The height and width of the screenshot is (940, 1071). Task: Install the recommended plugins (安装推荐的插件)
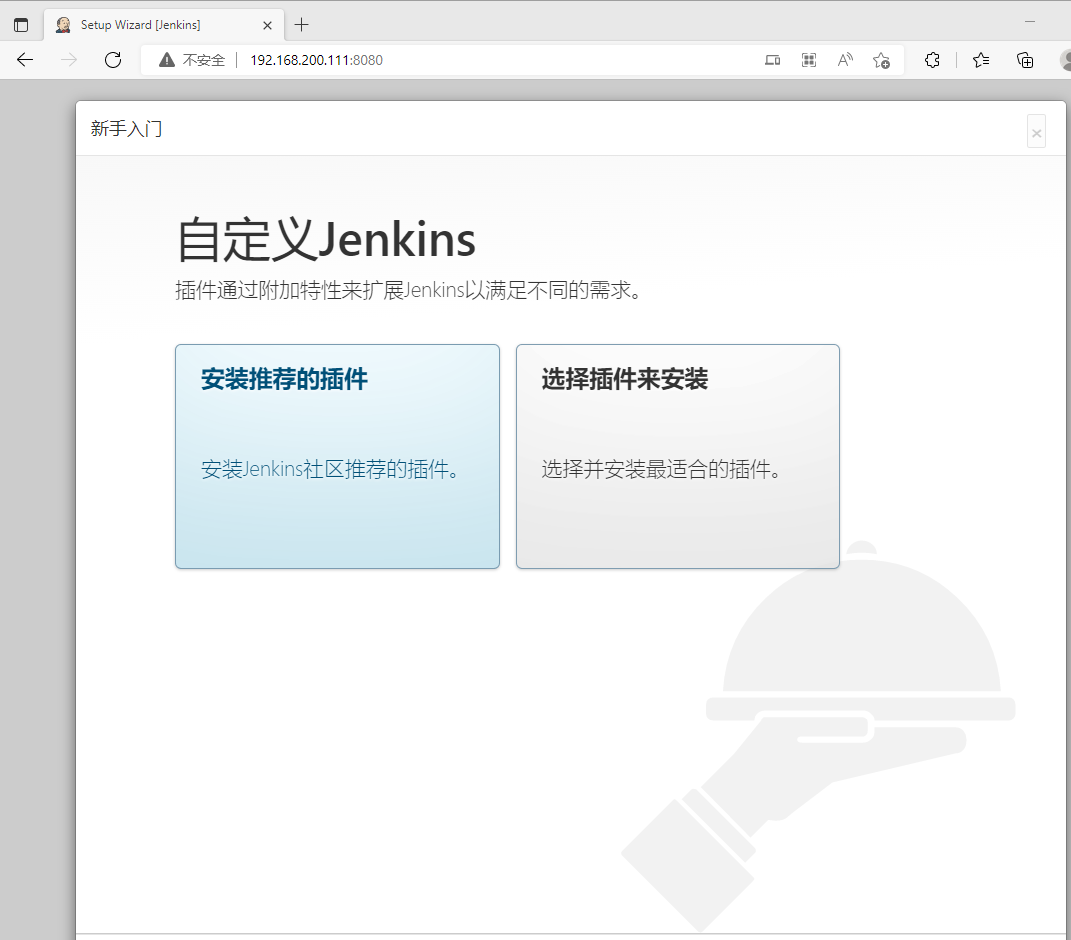[x=337, y=456]
